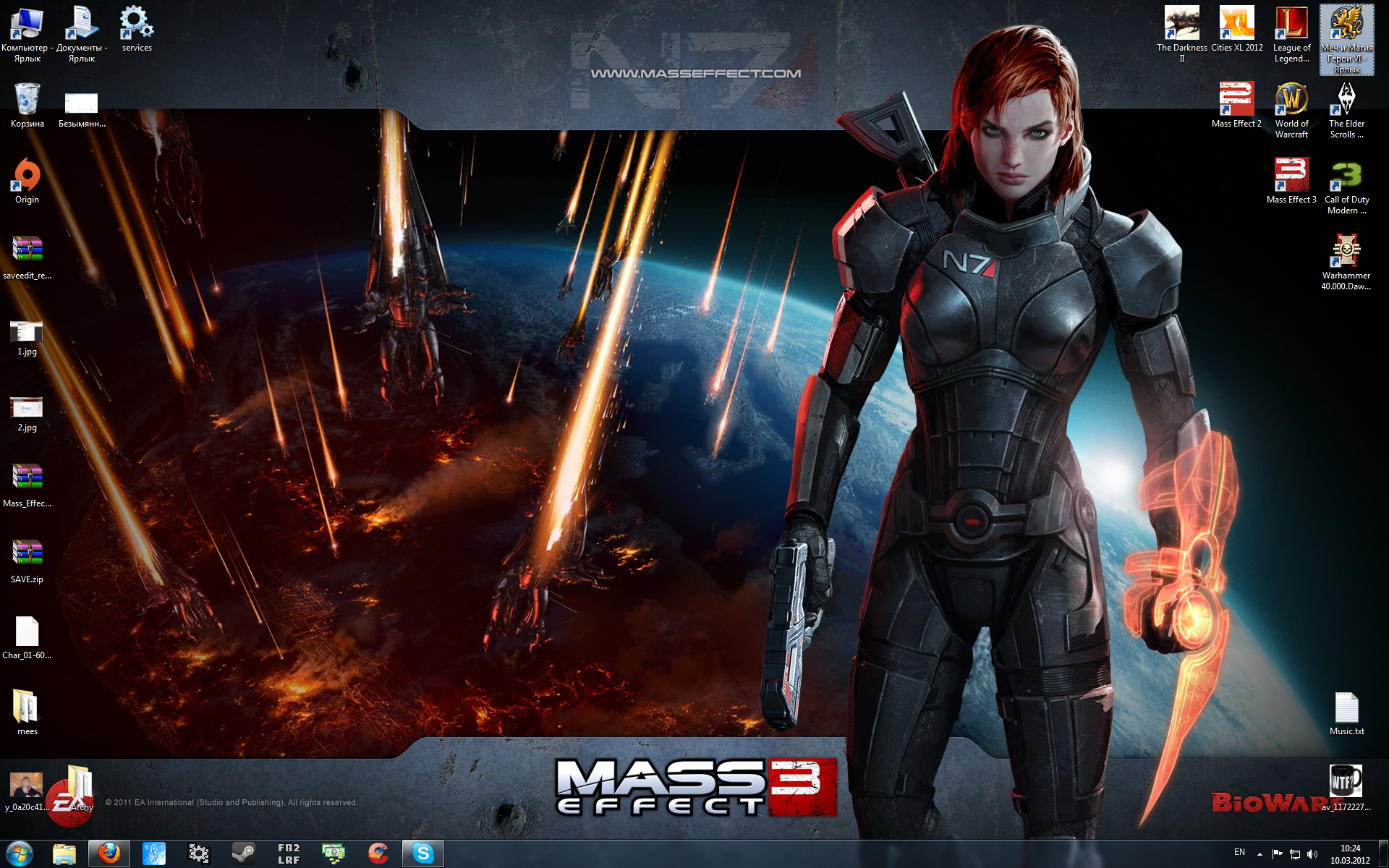Screen dimensions: 1389x868
Task: Launch the Origin desktop shortcut
Action: [27, 181]
